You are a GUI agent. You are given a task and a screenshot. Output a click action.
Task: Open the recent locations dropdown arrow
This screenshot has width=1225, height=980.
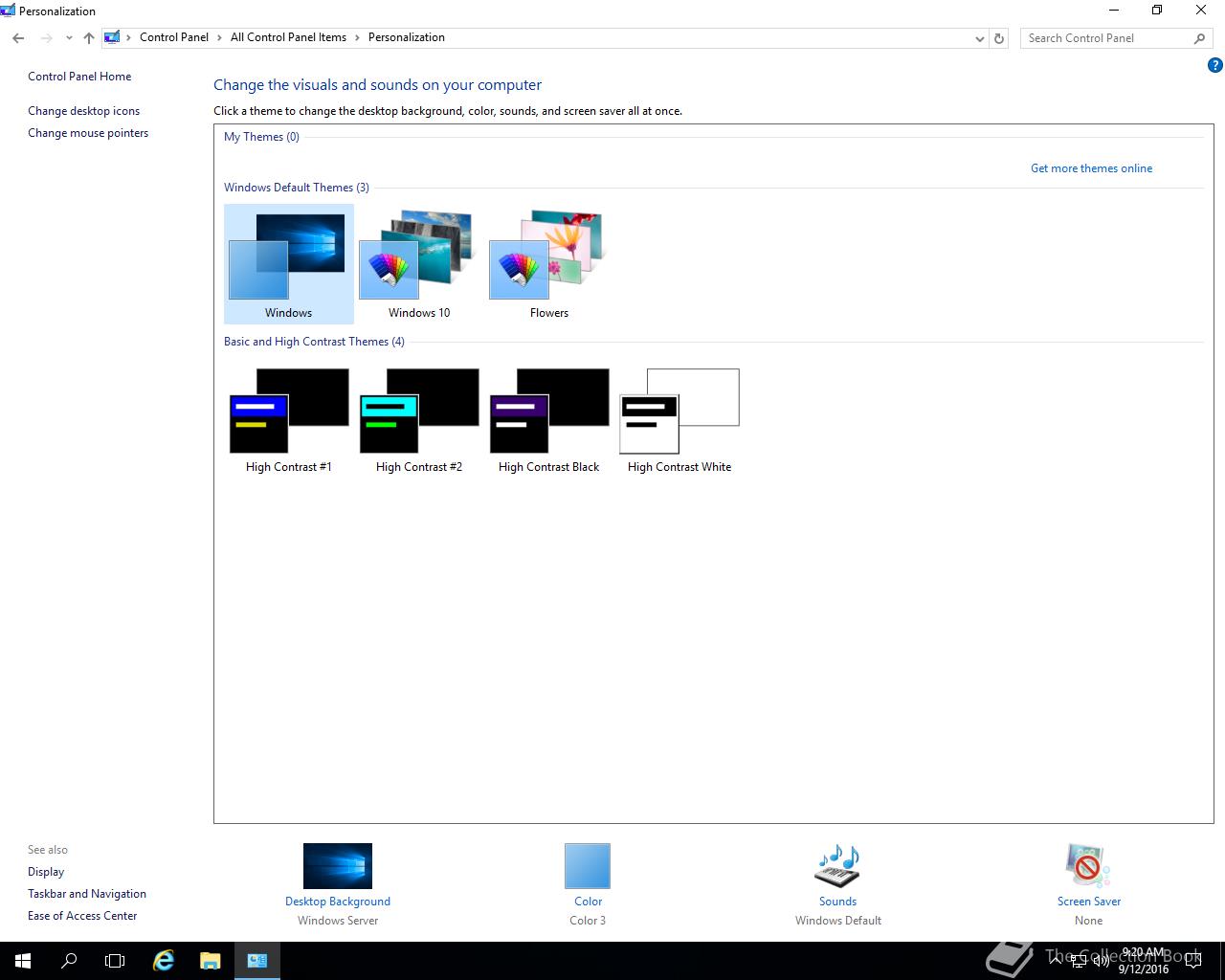point(69,38)
